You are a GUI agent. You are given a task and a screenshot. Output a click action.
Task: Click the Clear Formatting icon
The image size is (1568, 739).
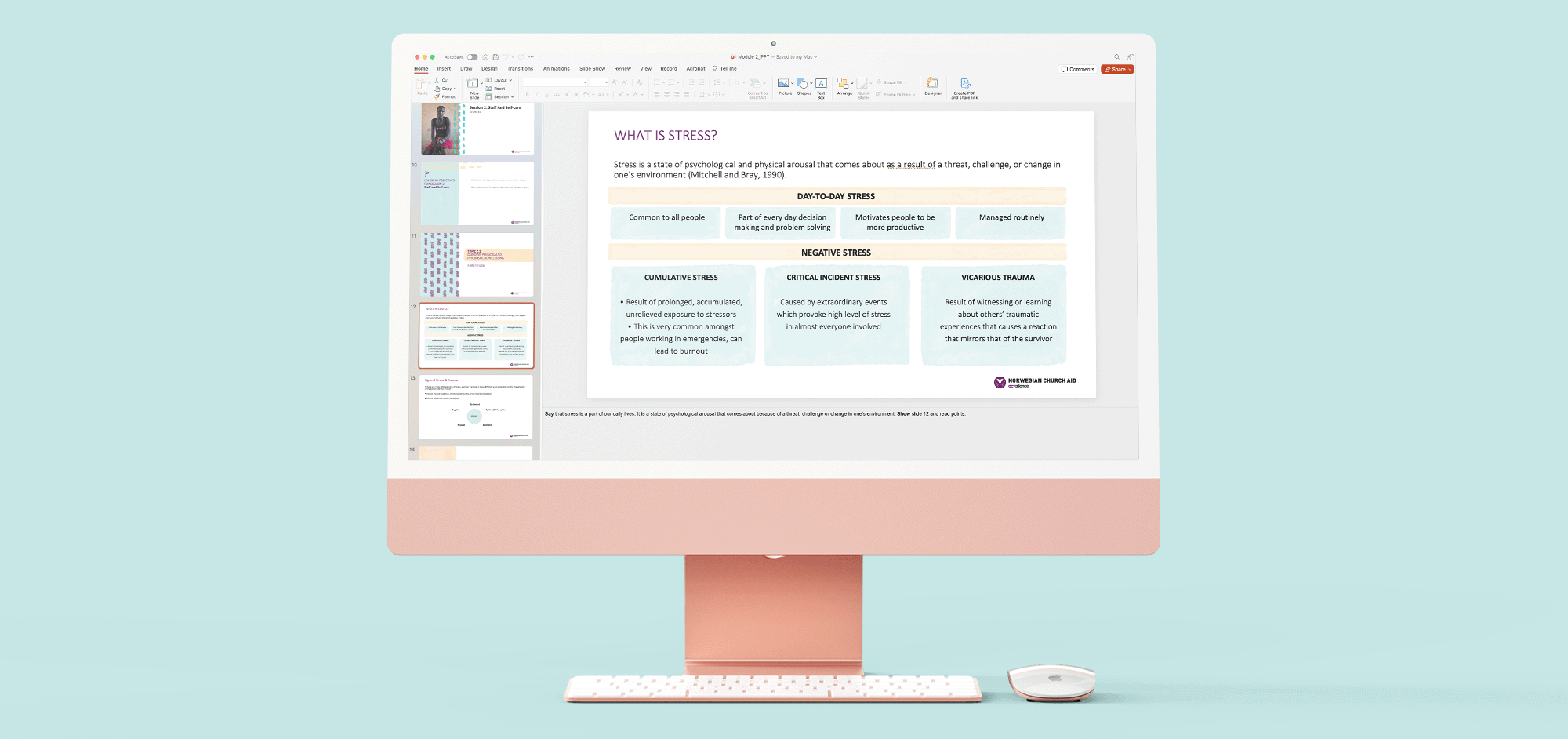[x=639, y=82]
